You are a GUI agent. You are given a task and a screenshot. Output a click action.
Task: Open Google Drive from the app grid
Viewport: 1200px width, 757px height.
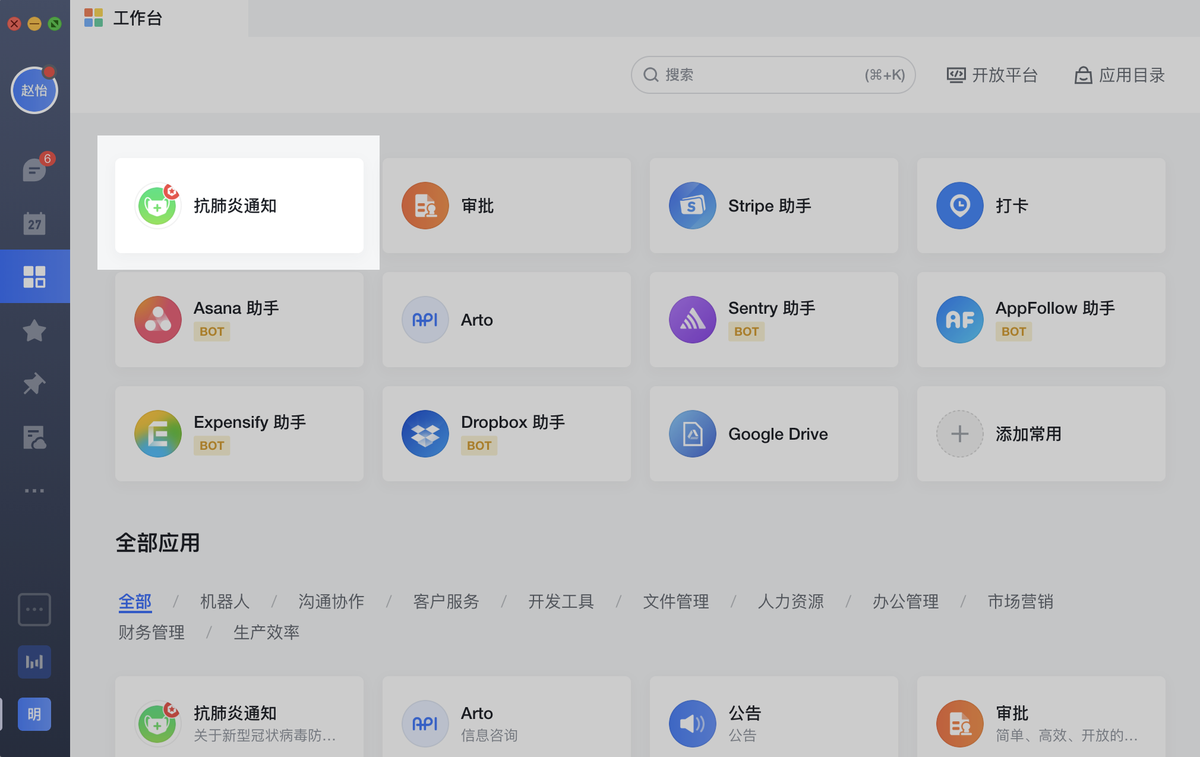[x=773, y=433]
